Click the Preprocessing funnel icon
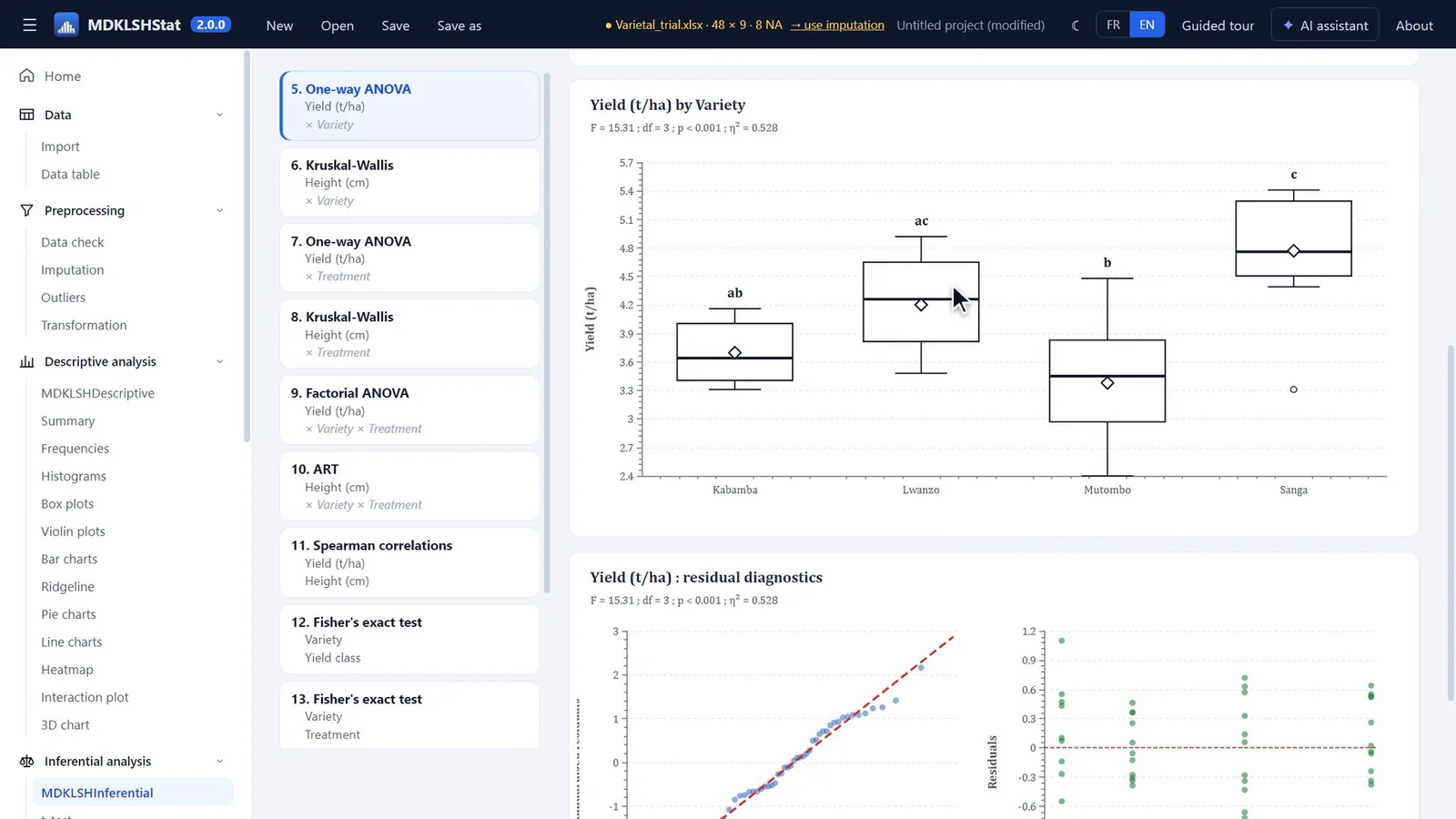 tap(27, 210)
